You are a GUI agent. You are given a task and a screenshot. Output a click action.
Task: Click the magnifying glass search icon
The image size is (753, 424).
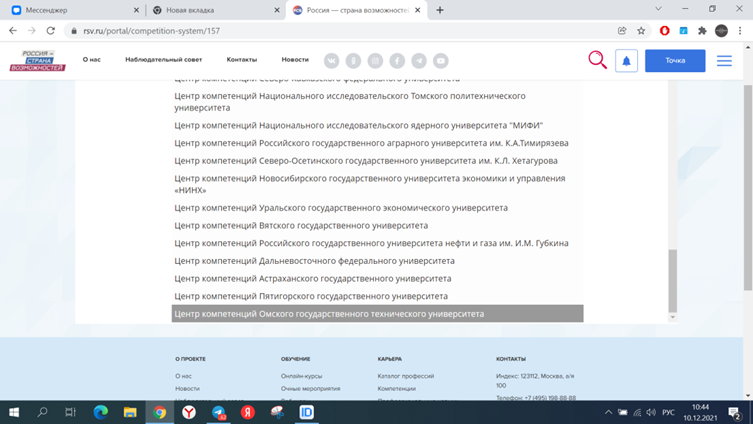597,60
